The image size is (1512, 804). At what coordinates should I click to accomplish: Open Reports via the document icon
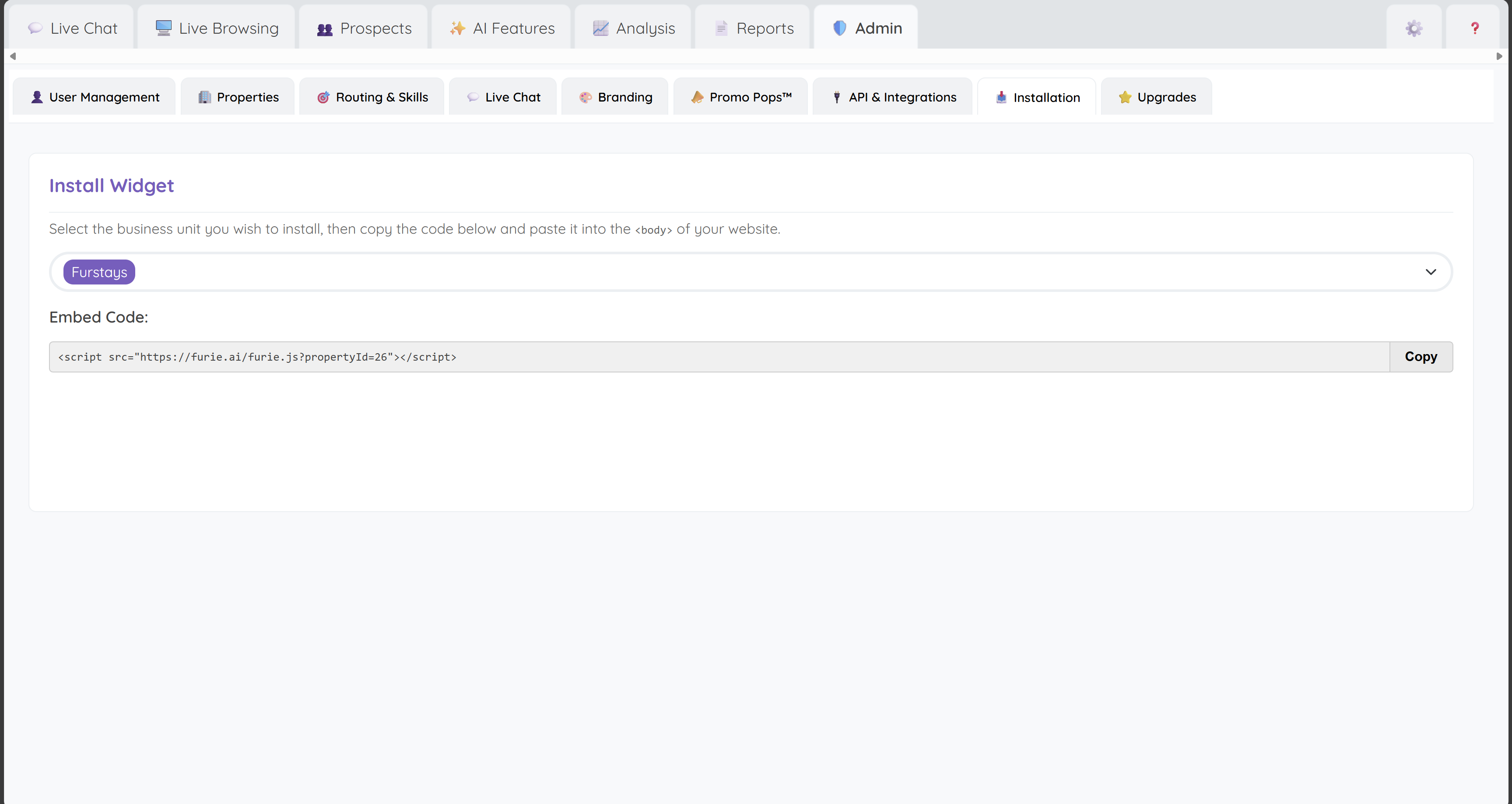tap(721, 28)
